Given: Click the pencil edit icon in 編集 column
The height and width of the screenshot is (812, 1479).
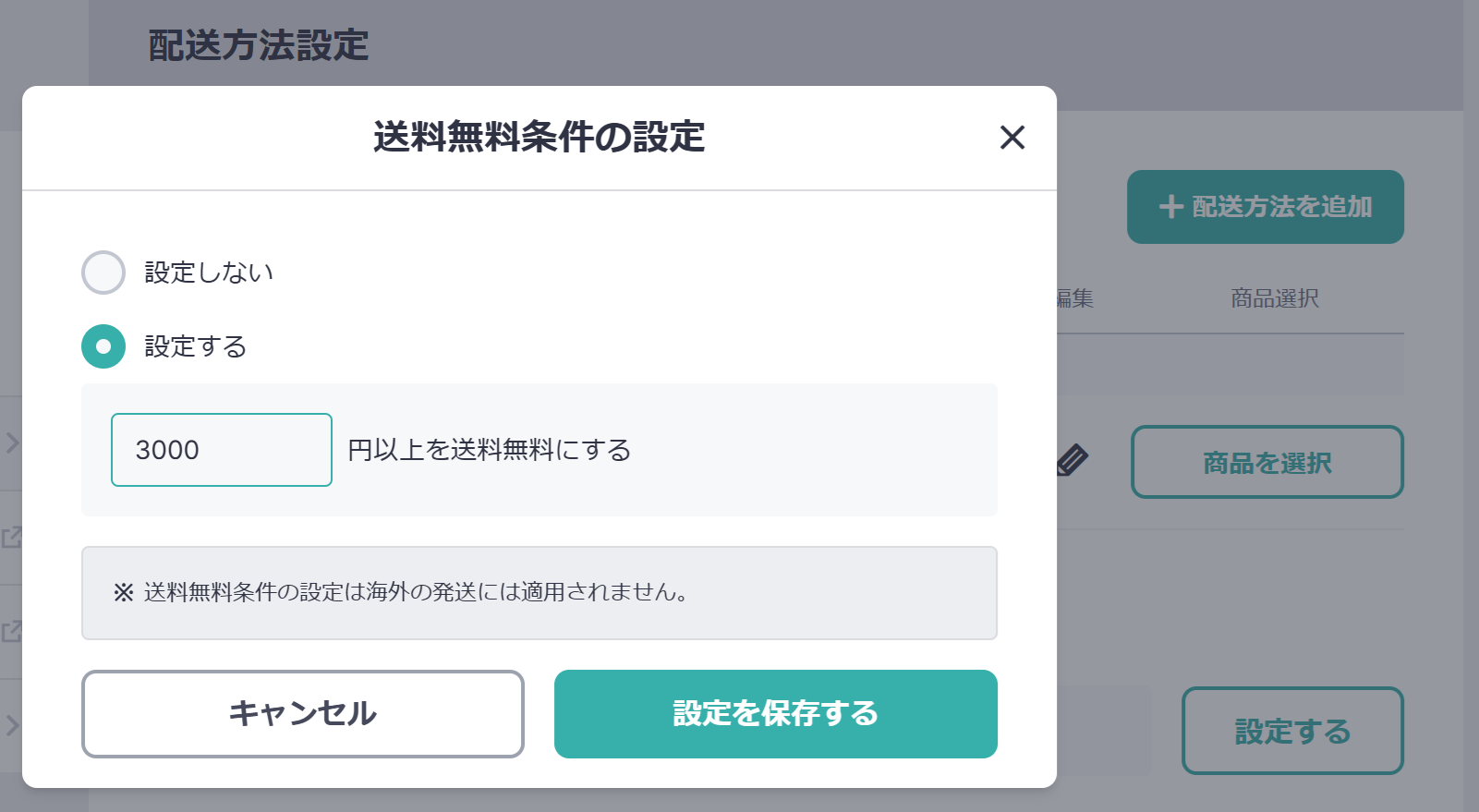Looking at the screenshot, I should coord(1073,459).
